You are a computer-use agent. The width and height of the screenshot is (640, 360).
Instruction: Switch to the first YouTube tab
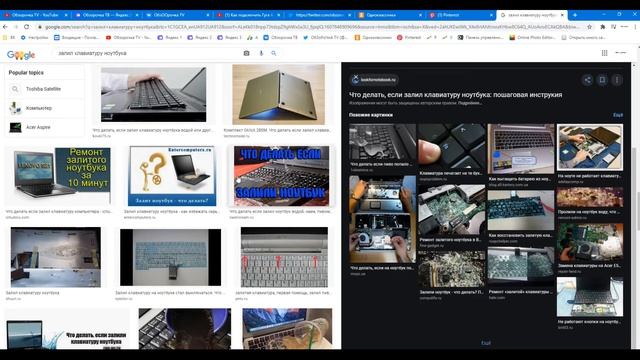click(35, 15)
